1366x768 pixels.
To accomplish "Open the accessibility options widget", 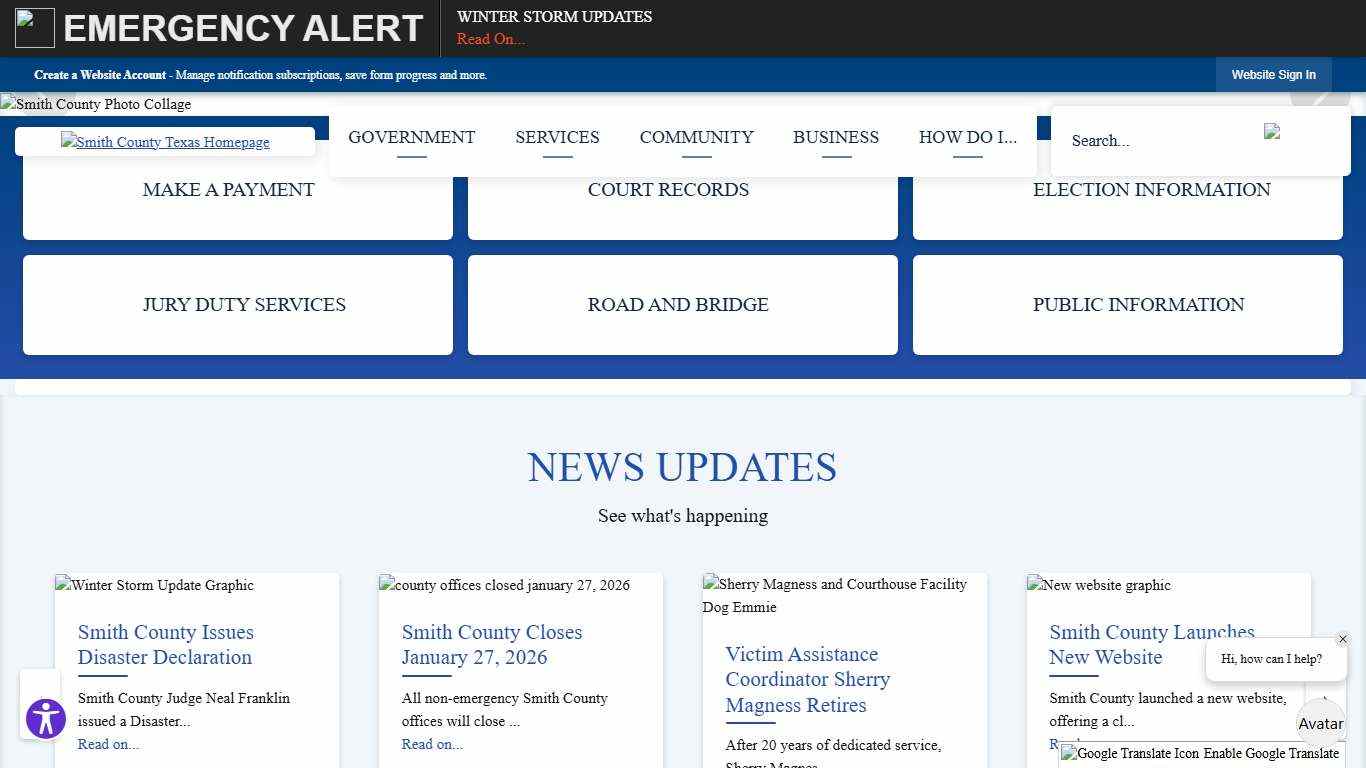I will (x=44, y=719).
